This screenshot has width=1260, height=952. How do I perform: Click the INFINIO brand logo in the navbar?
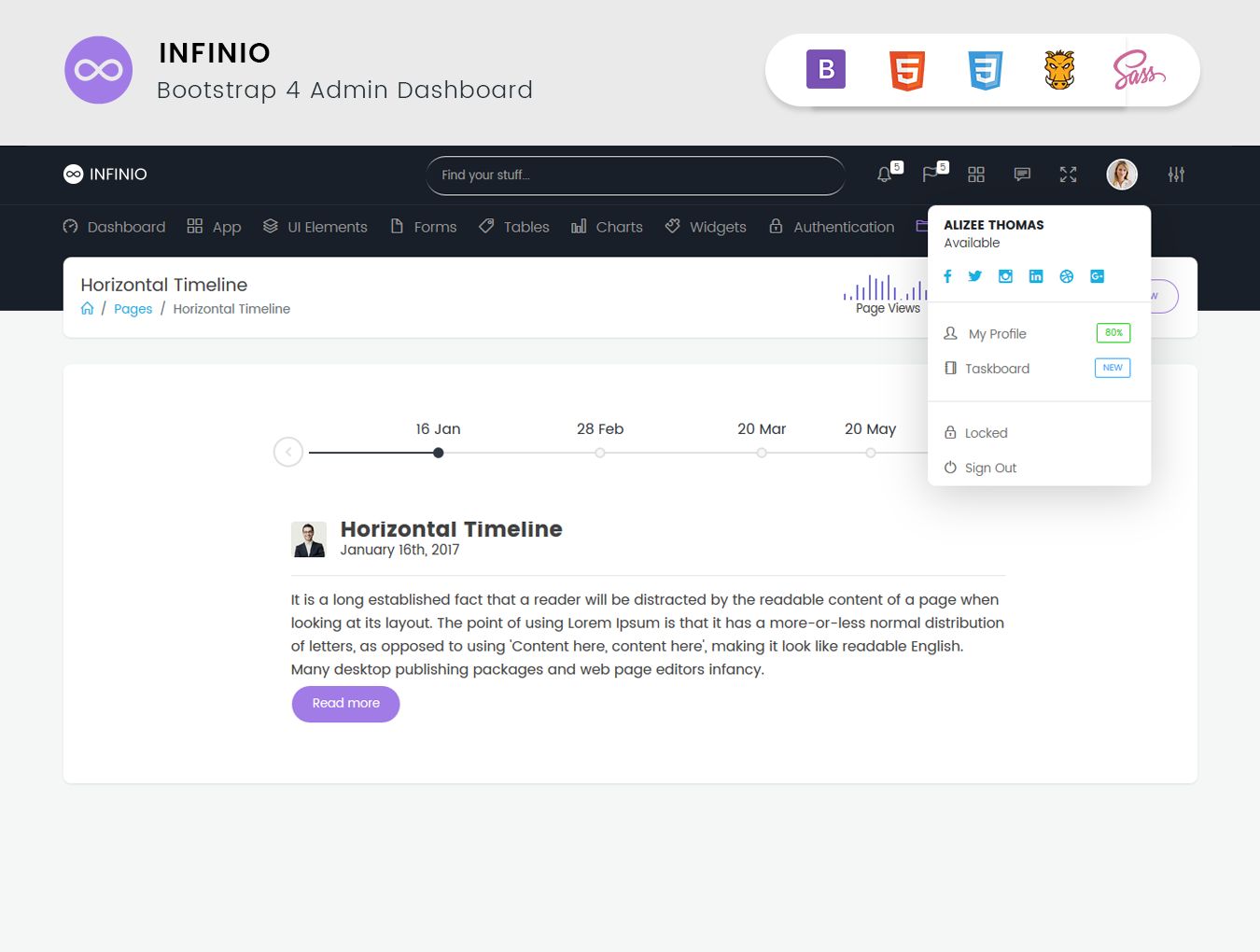coord(105,175)
